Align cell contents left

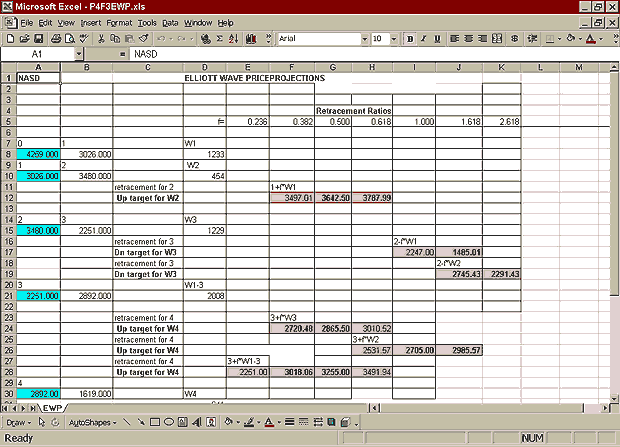click(x=455, y=38)
